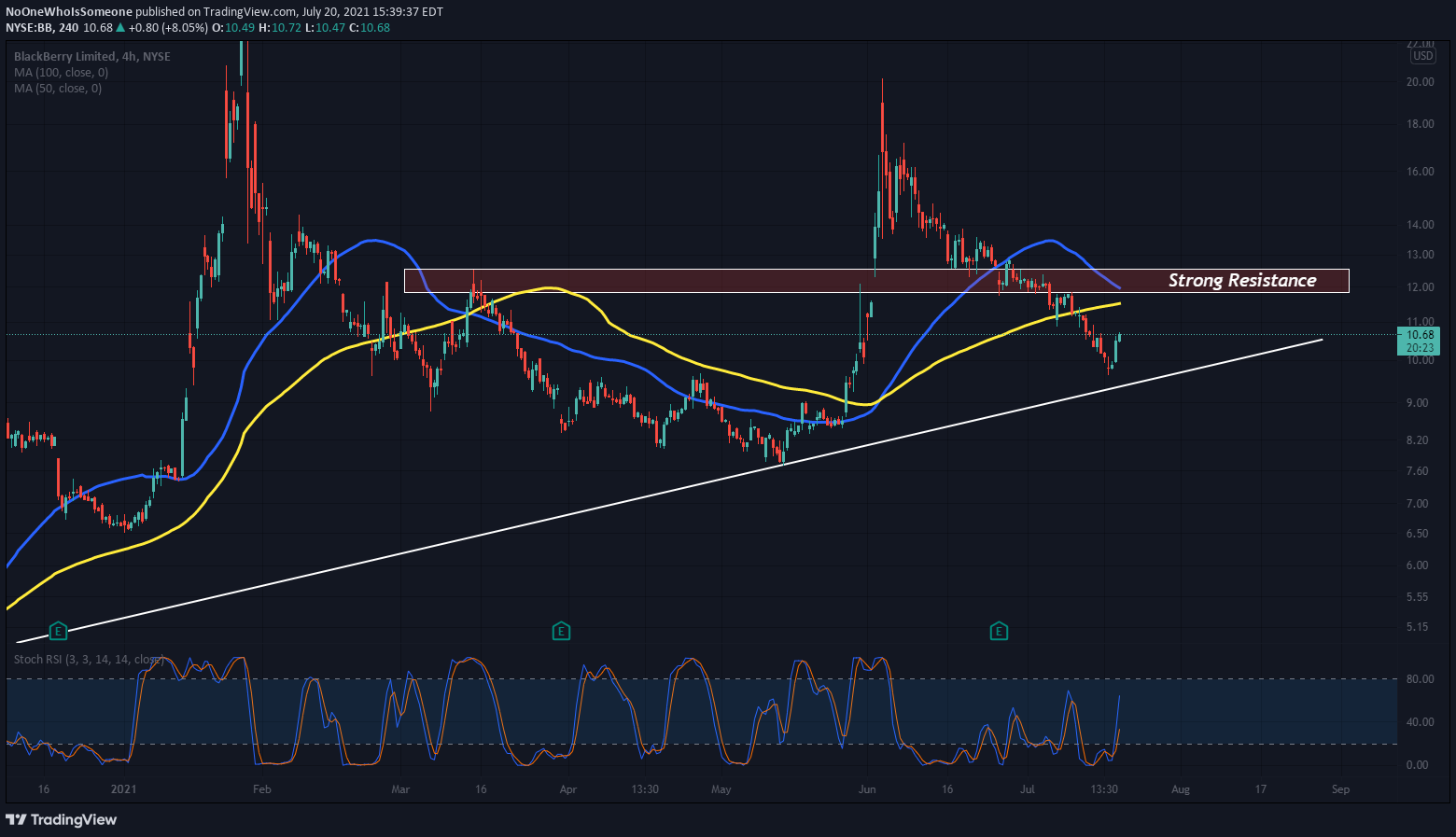Click the Feb label on time axis
1456x837 pixels.
[x=262, y=789]
